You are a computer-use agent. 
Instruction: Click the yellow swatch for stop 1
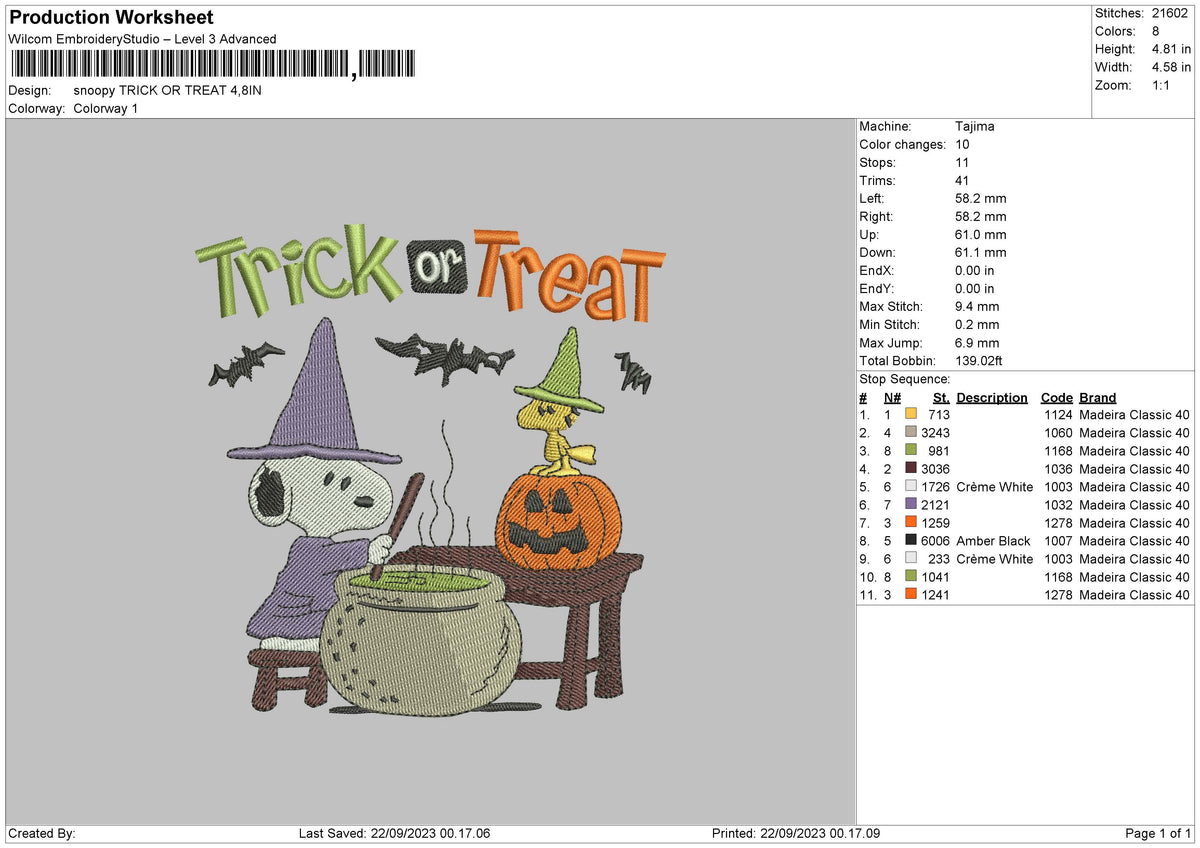[x=911, y=415]
